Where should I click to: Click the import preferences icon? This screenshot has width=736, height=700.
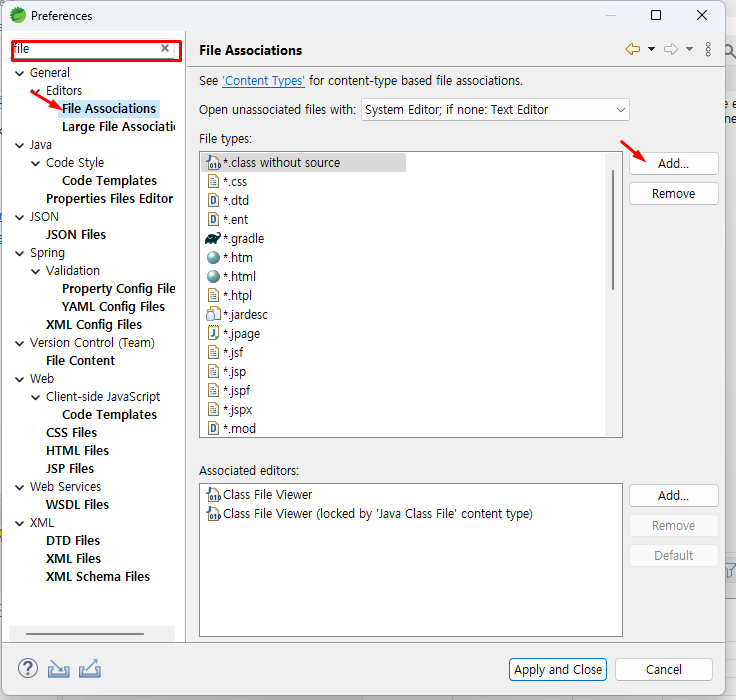pos(59,669)
